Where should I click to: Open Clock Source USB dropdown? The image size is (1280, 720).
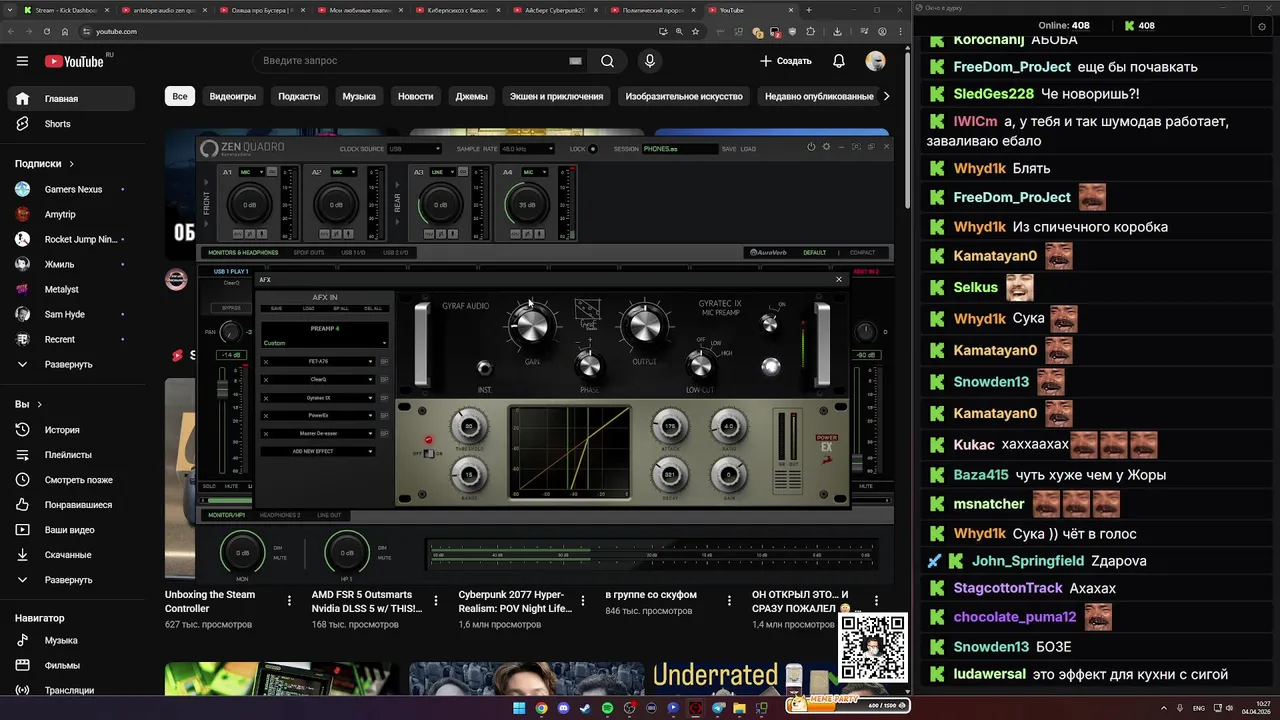coord(415,149)
